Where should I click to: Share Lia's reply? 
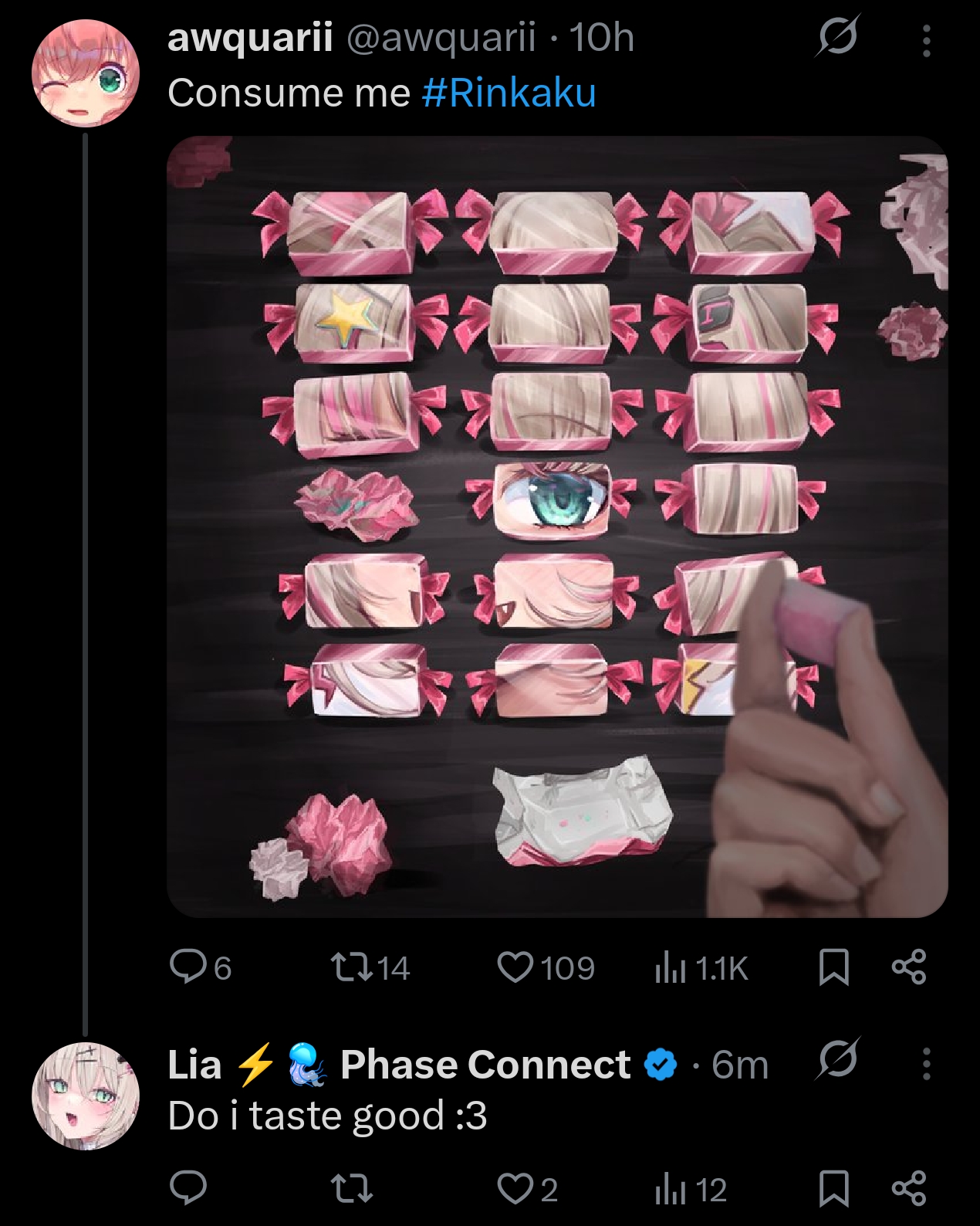909,1189
